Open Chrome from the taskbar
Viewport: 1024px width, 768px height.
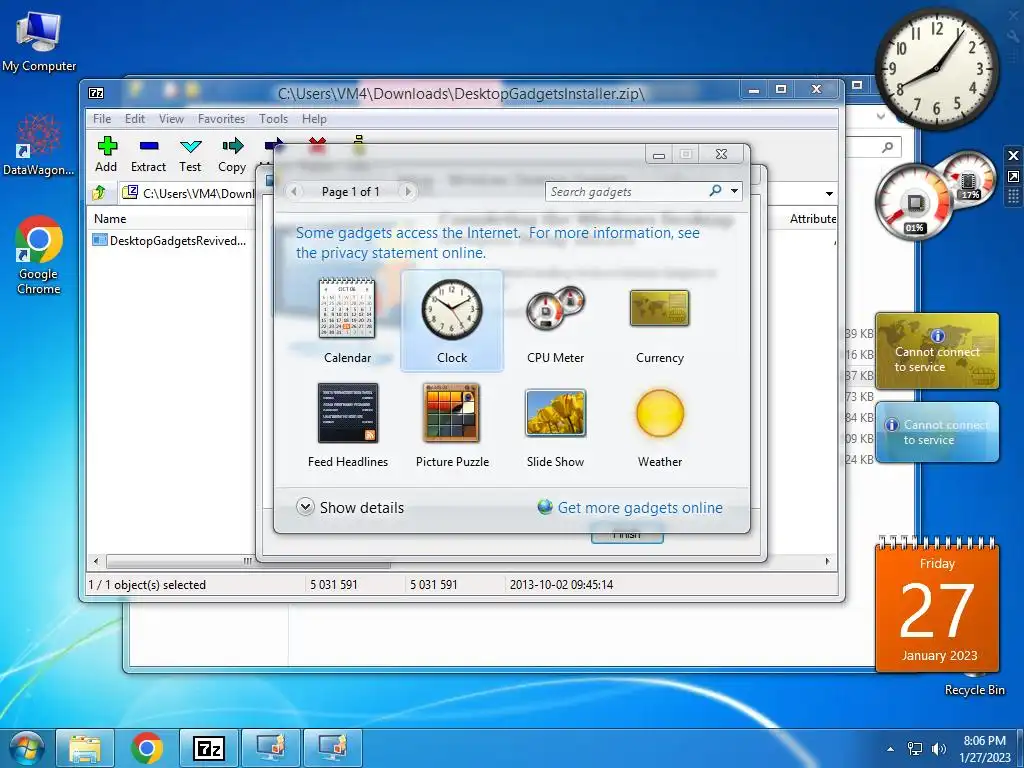coord(146,748)
